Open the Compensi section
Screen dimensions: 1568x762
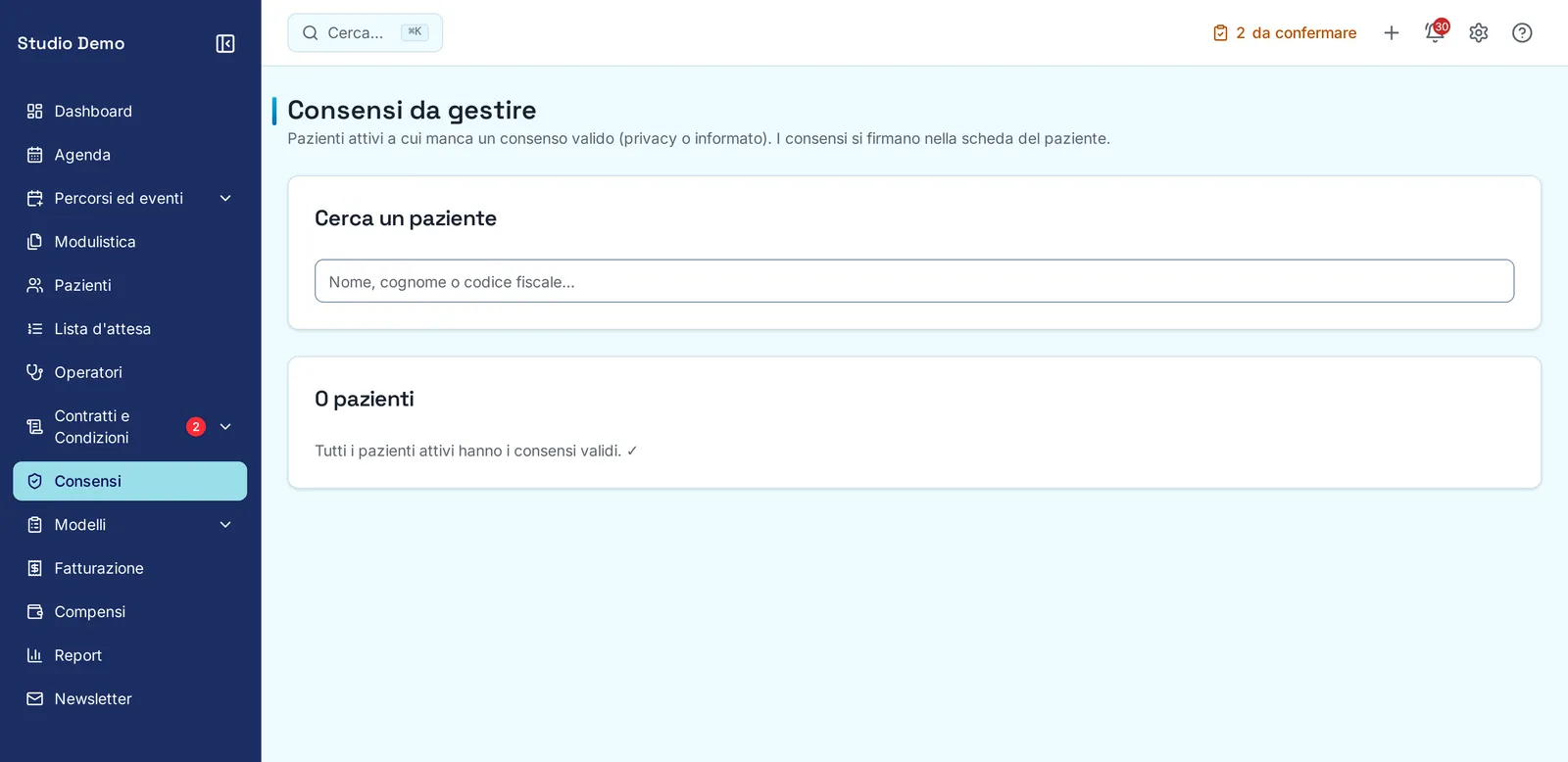tap(129, 612)
